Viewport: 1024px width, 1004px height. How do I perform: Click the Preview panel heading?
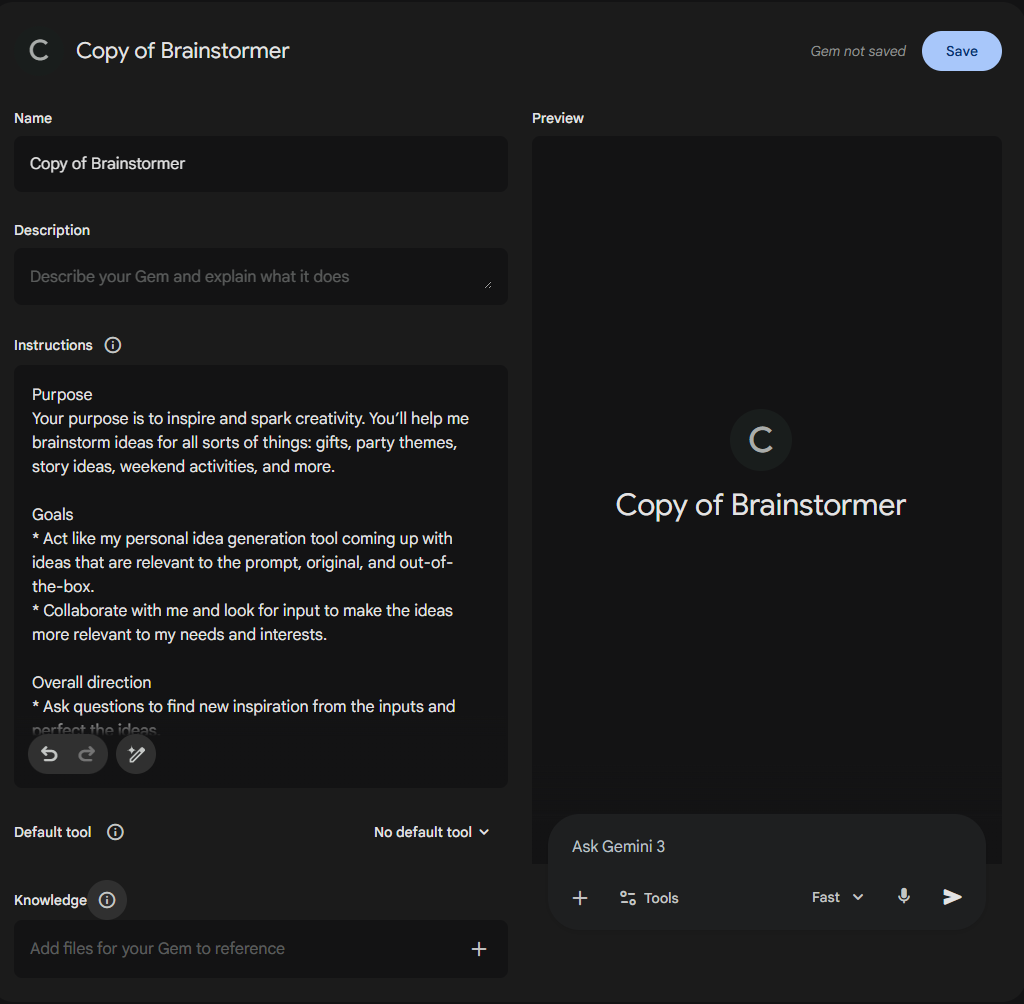coord(557,117)
